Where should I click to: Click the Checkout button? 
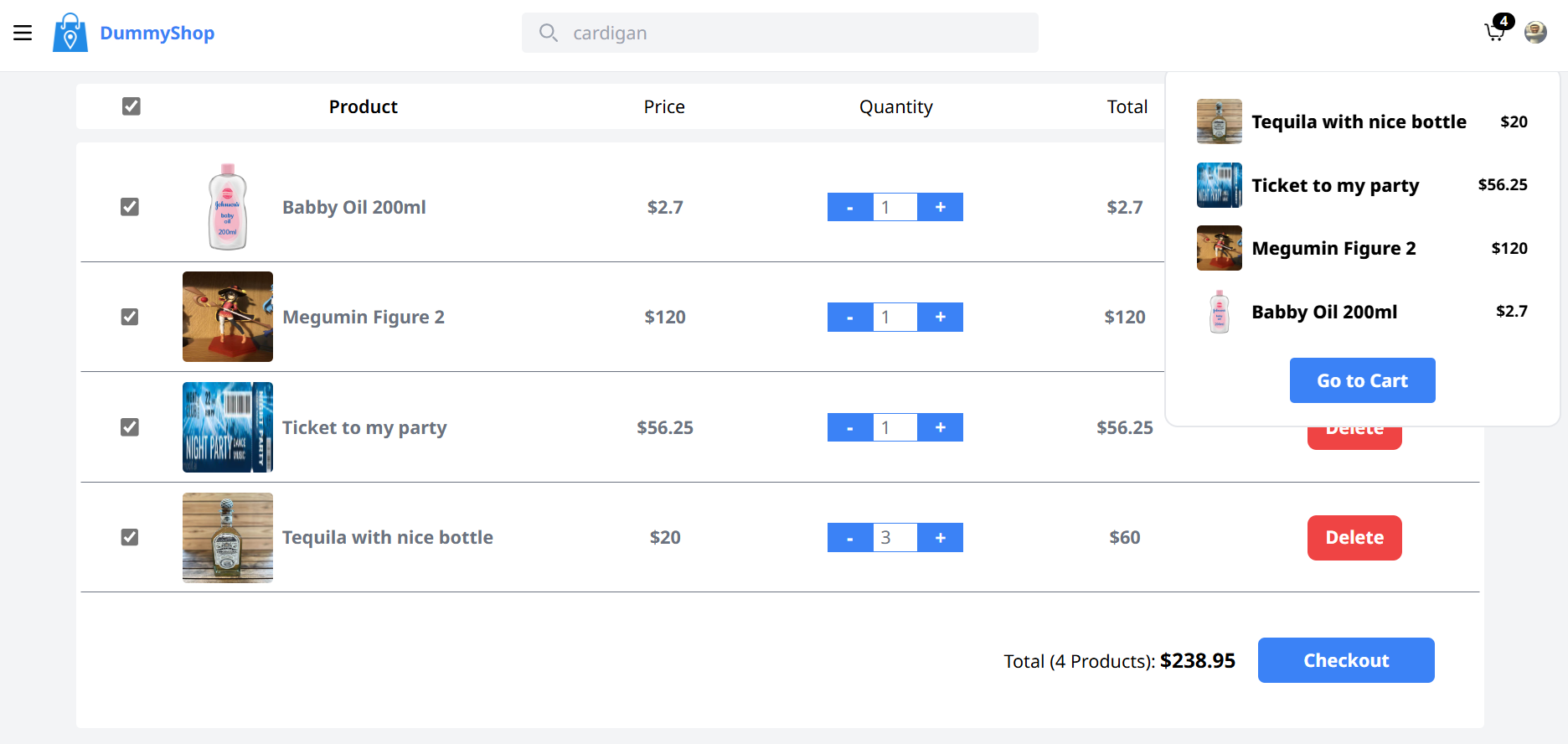pos(1346,660)
